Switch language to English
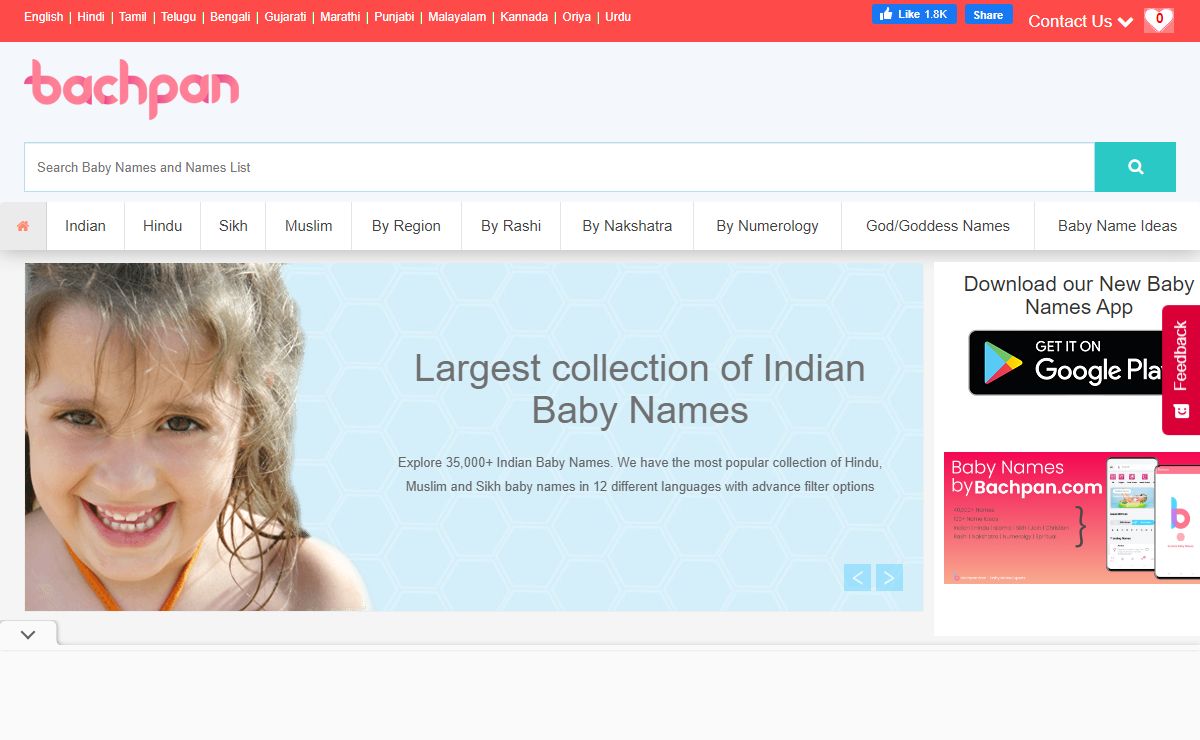The width and height of the screenshot is (1200, 740). click(x=43, y=17)
